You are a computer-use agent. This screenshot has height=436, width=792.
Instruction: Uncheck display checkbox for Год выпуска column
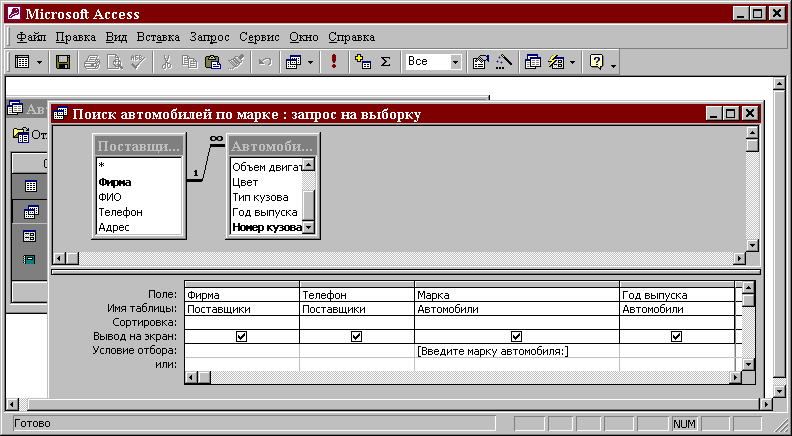point(676,336)
